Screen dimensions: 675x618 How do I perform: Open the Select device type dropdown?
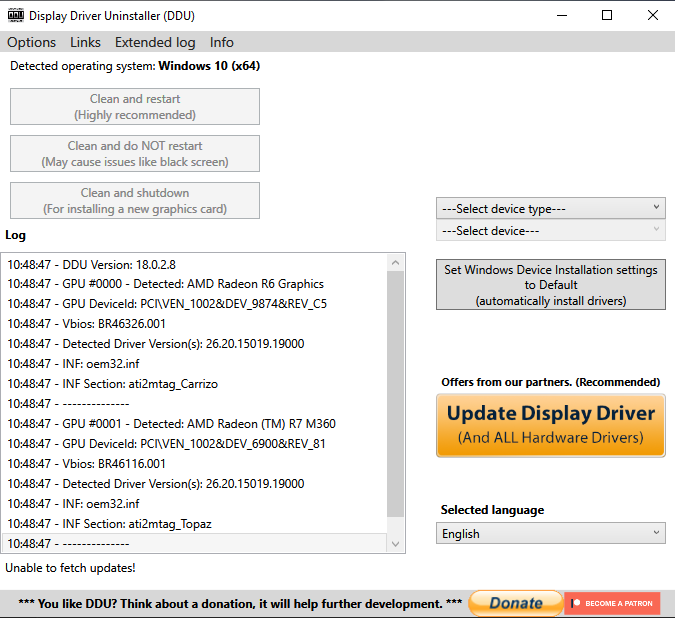click(551, 209)
